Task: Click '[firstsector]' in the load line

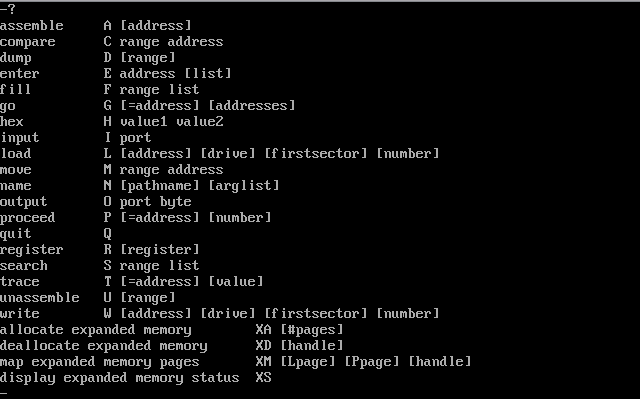Action: point(316,154)
